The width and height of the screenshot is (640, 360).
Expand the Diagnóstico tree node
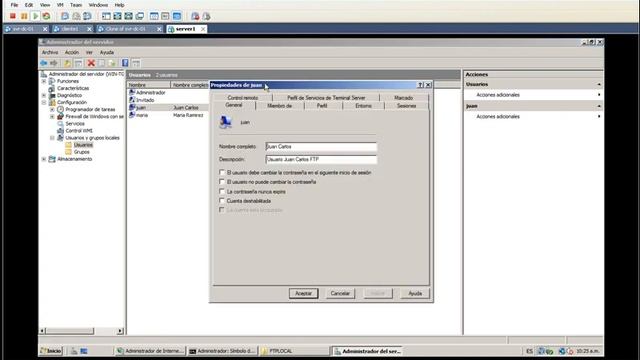(44, 95)
